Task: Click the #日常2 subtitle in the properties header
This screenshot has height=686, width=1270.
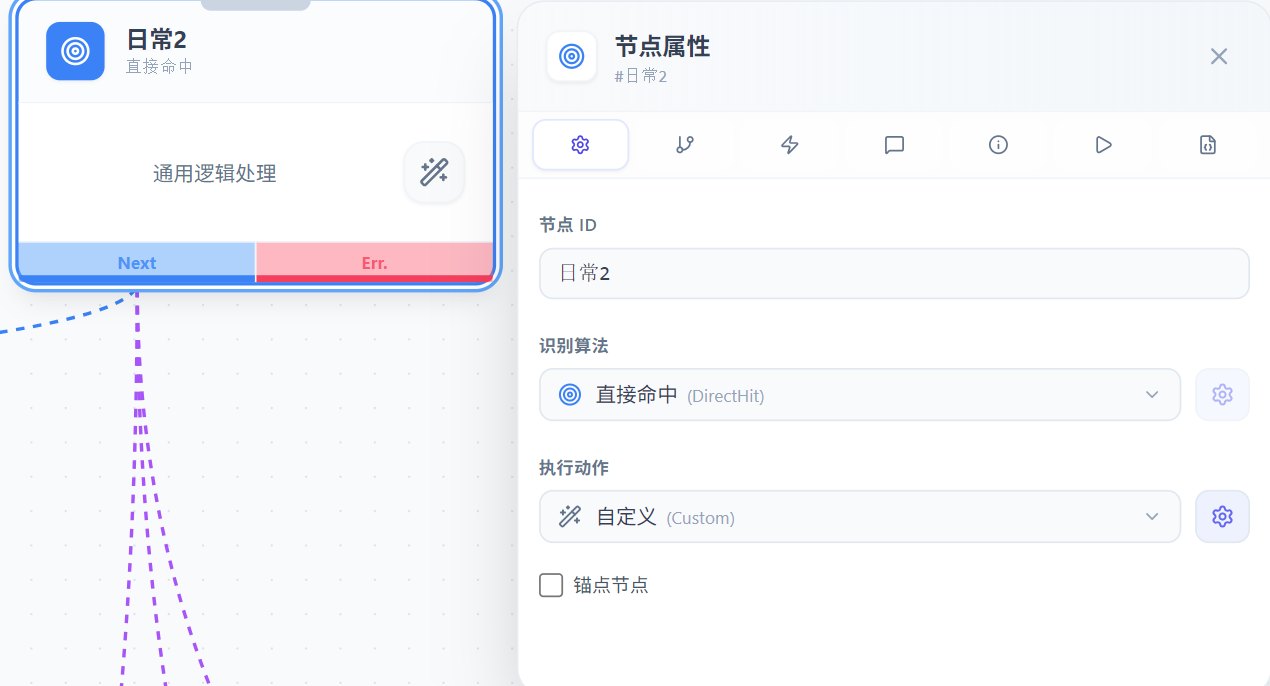Action: [x=640, y=76]
